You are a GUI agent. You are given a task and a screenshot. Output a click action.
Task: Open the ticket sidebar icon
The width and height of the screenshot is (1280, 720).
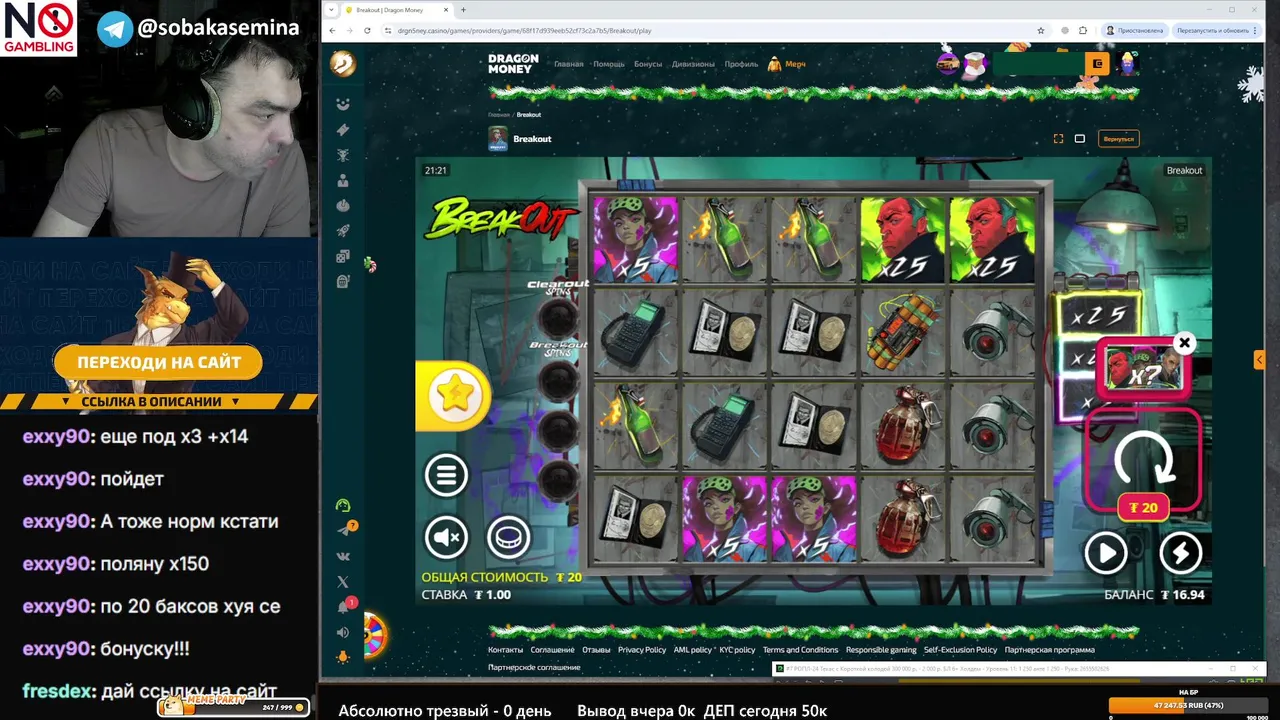343,130
